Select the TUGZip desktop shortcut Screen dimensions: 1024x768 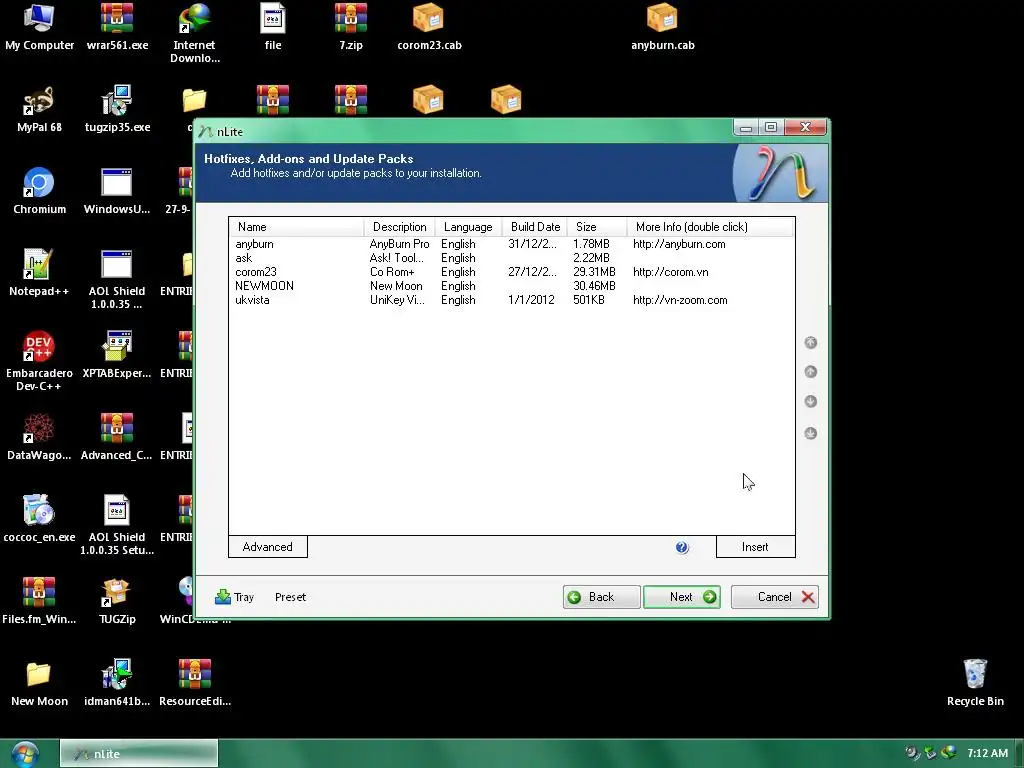[x=117, y=601]
